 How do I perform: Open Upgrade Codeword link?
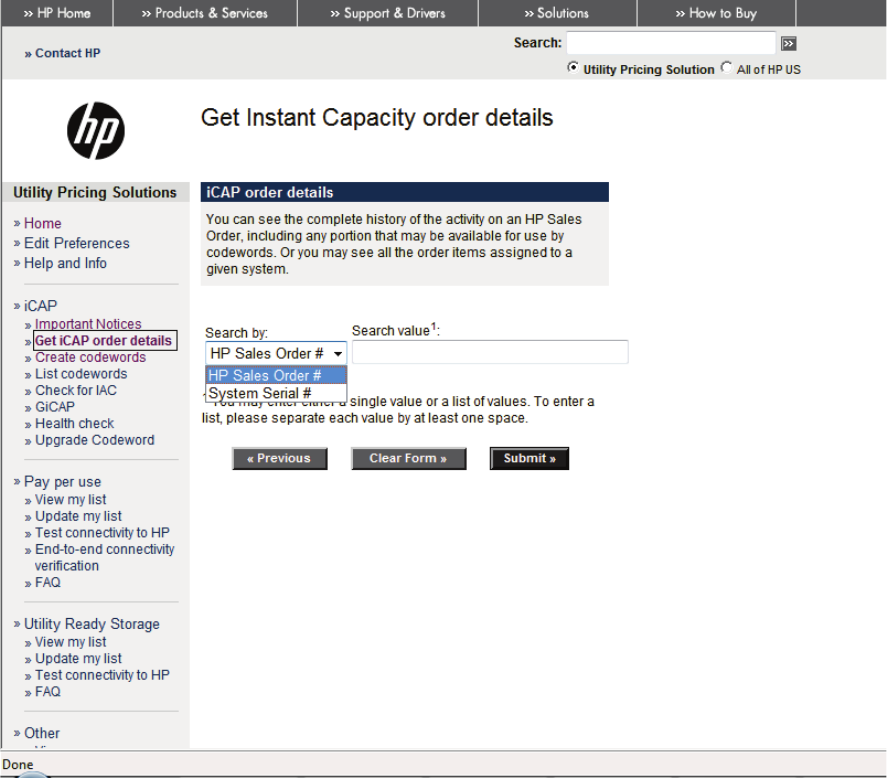(x=94, y=440)
